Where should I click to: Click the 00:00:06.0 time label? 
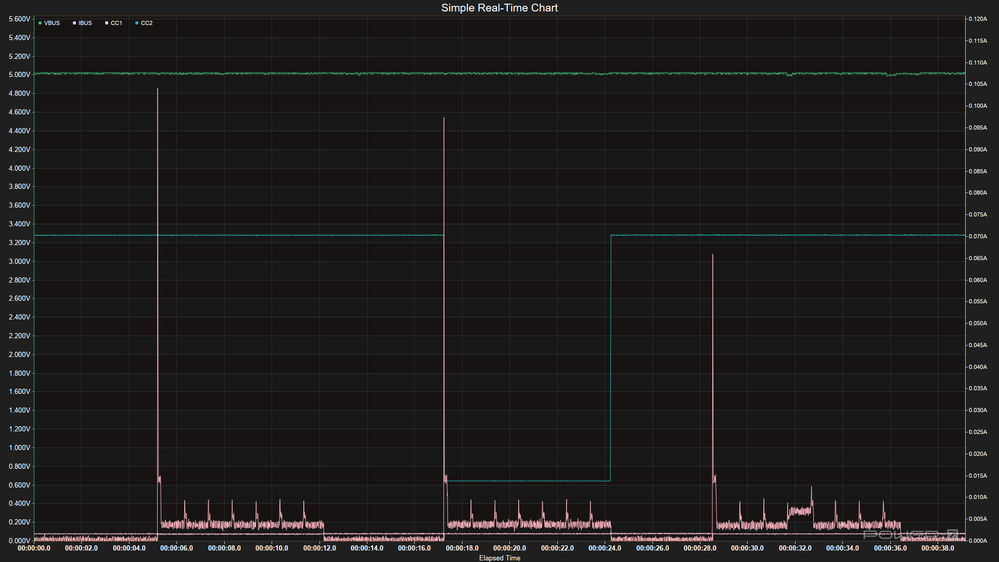(176, 548)
